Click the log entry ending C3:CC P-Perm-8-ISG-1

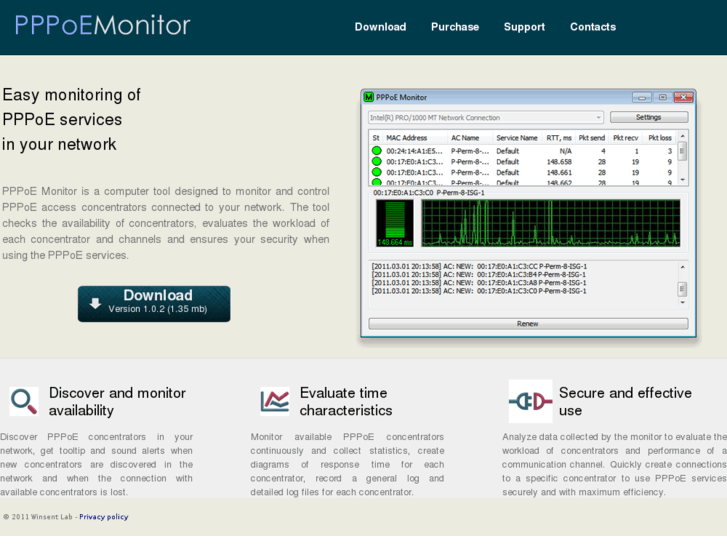(x=479, y=266)
